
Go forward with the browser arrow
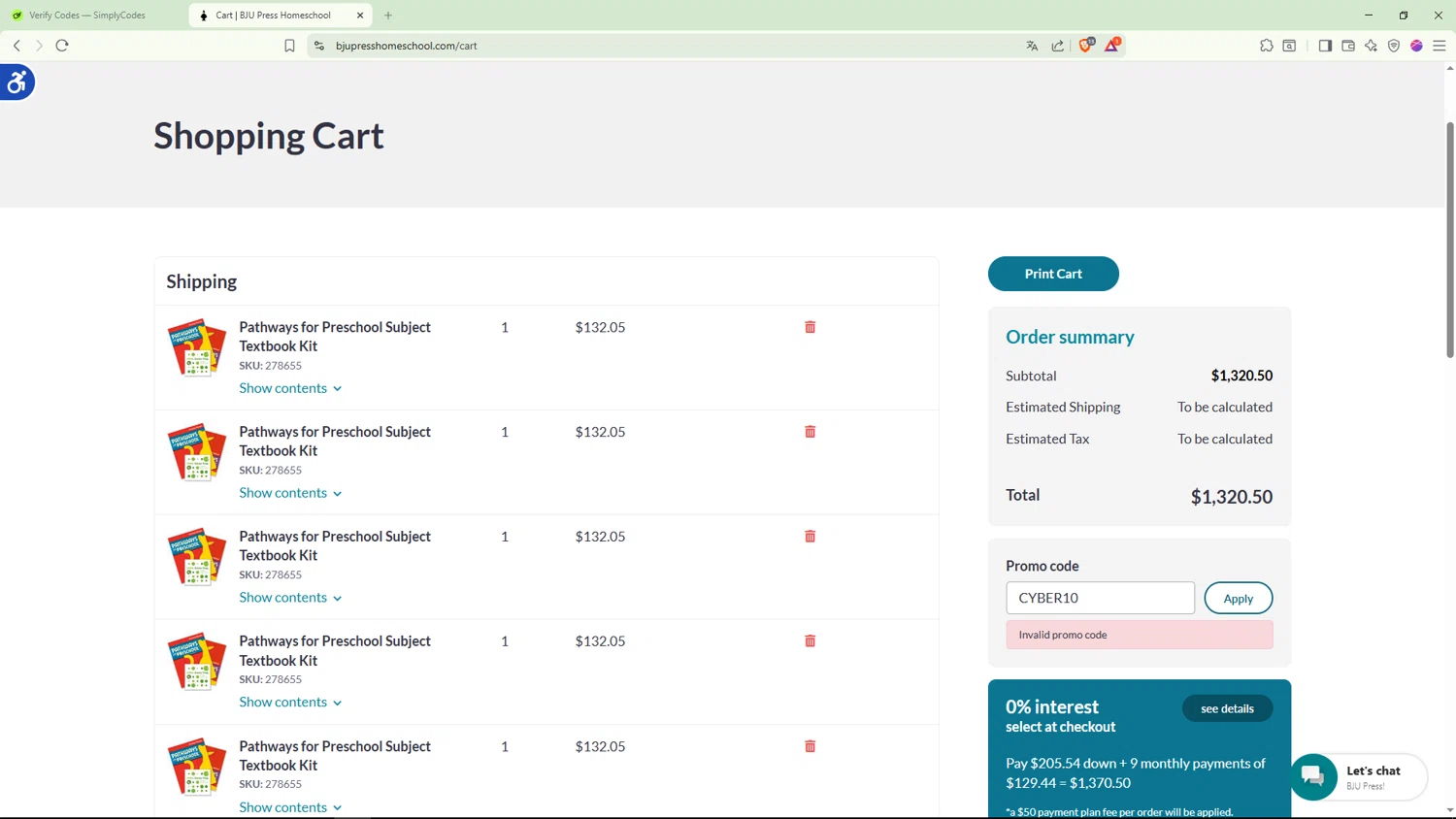39,46
